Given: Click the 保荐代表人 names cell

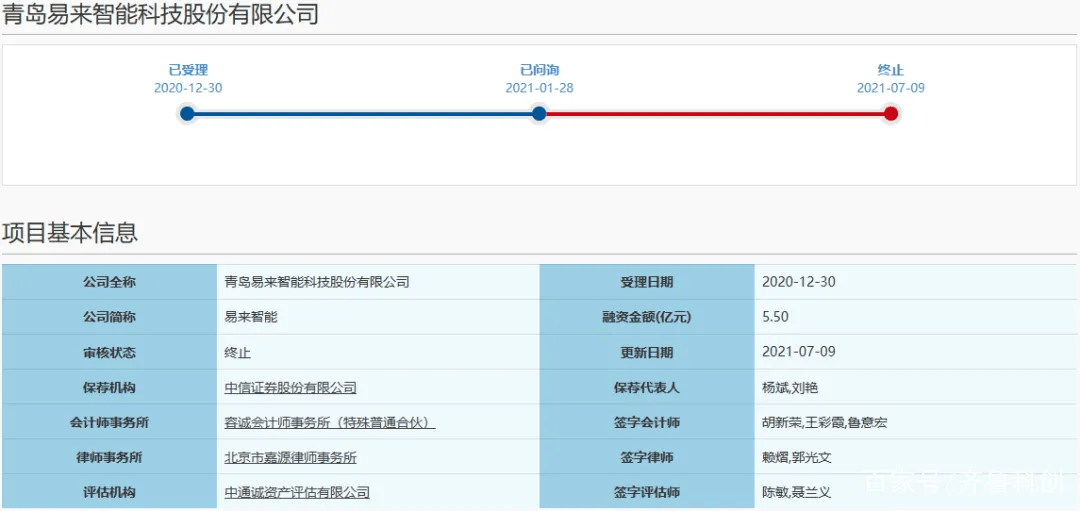Looking at the screenshot, I should click(790, 388).
